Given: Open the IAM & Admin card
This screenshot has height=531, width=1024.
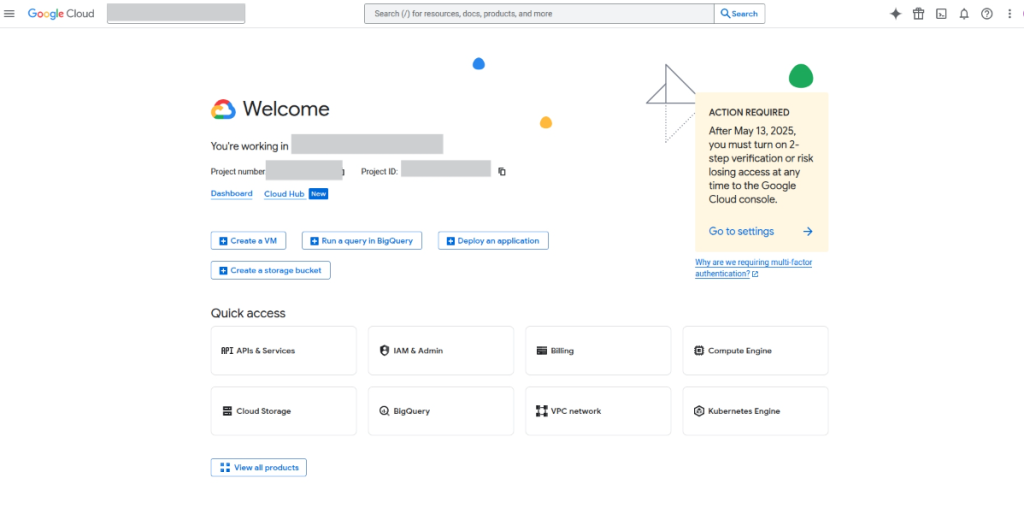Looking at the screenshot, I should [441, 351].
